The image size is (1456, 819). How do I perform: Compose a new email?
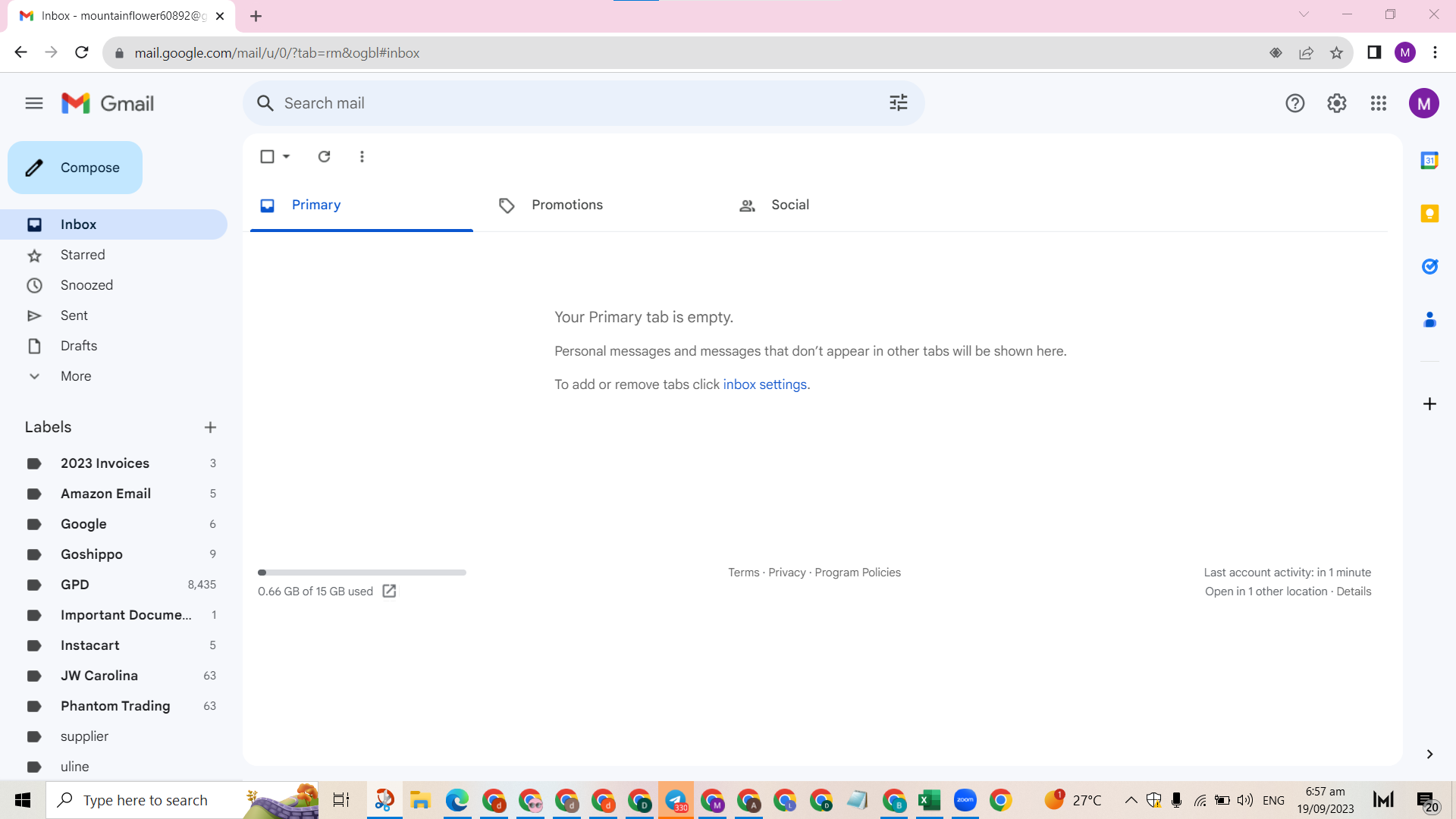pyautogui.click(x=75, y=168)
